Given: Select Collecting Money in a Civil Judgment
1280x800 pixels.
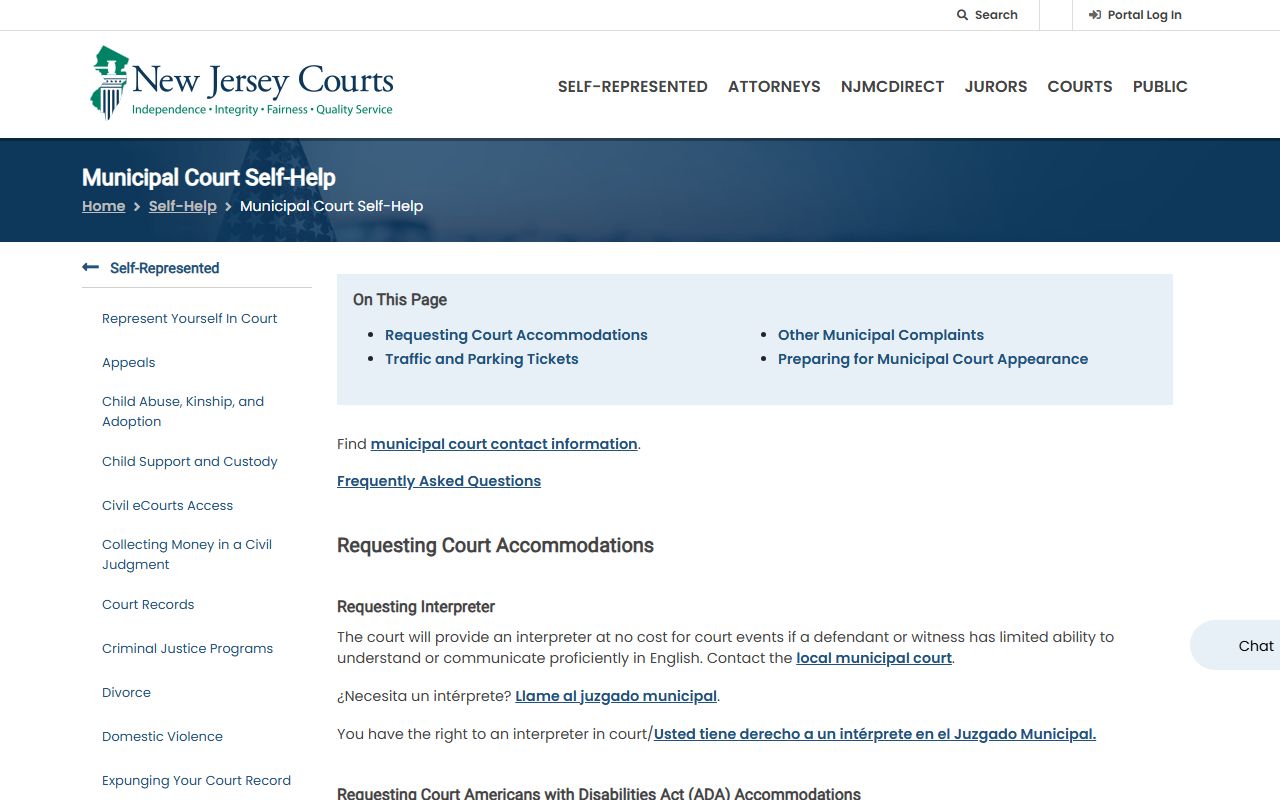Looking at the screenshot, I should pyautogui.click(x=187, y=554).
